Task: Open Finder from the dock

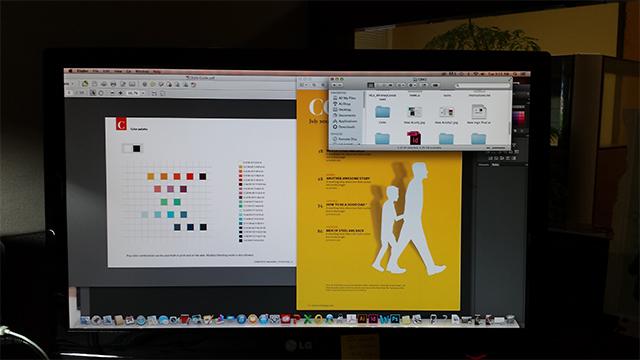Action: coord(85,320)
